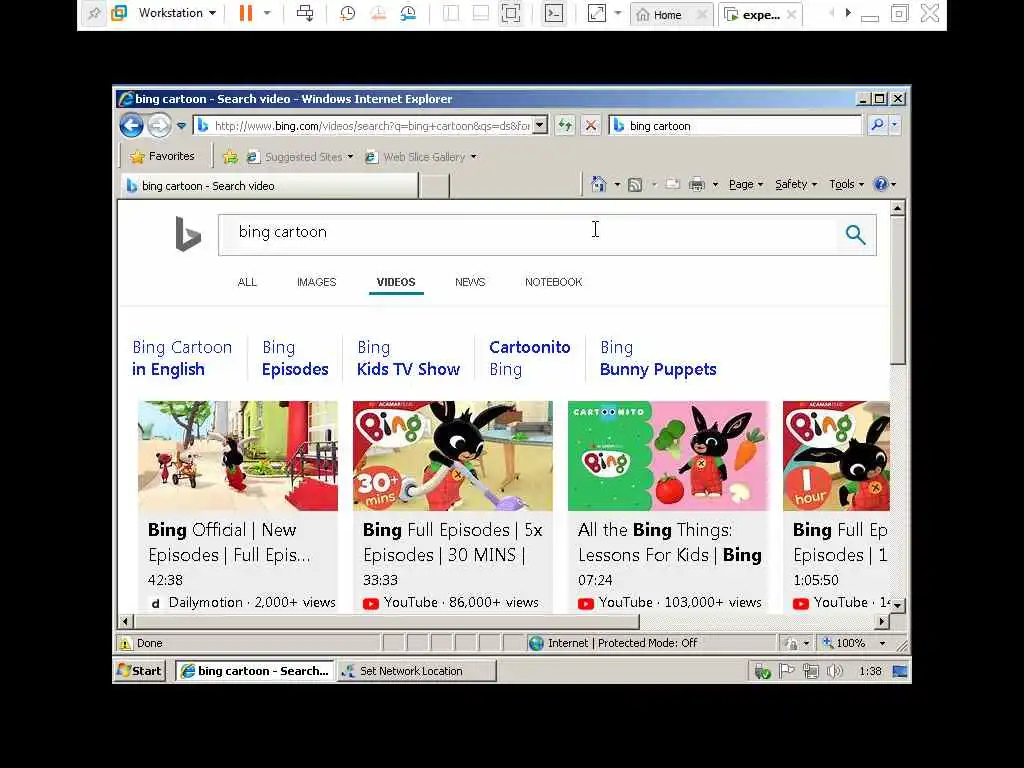Refresh the page with green arrows icon
1024x768 pixels.
click(x=565, y=125)
